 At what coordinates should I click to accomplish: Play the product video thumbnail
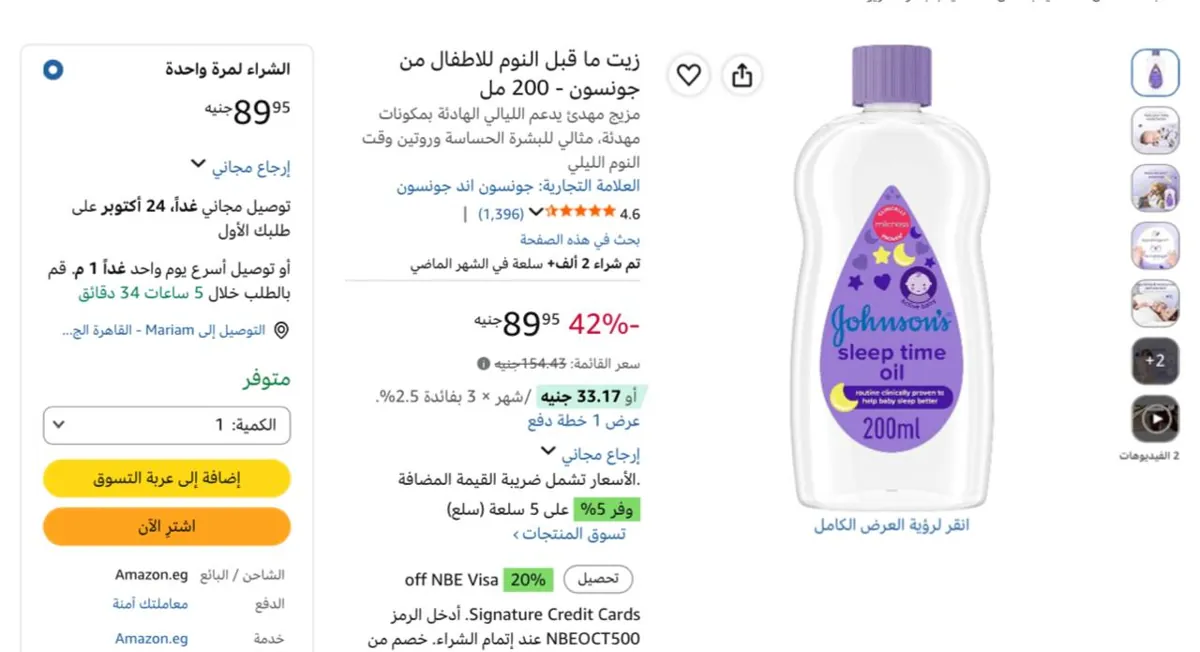[x=1155, y=419]
